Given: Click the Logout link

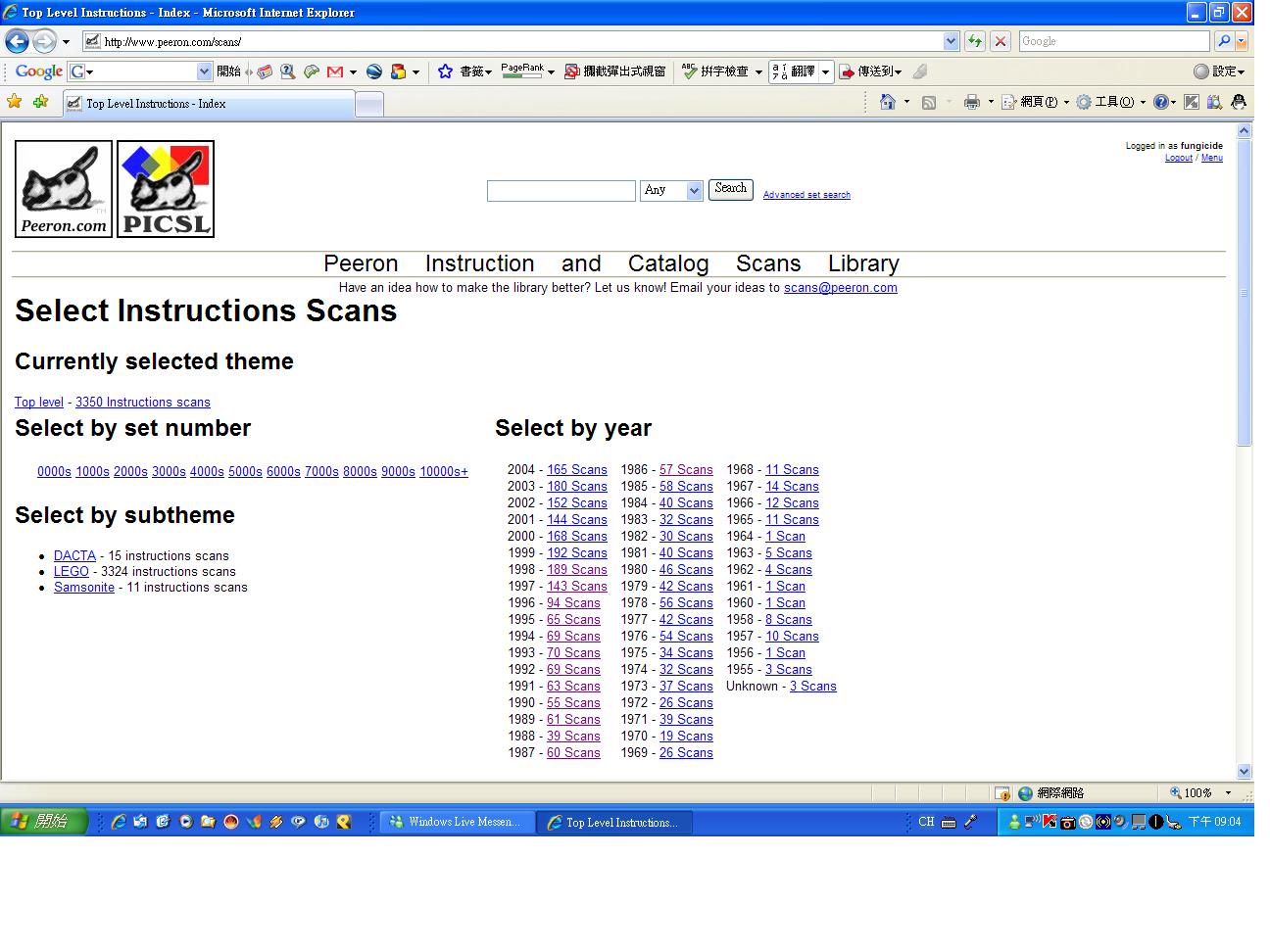Looking at the screenshot, I should click(1179, 158).
